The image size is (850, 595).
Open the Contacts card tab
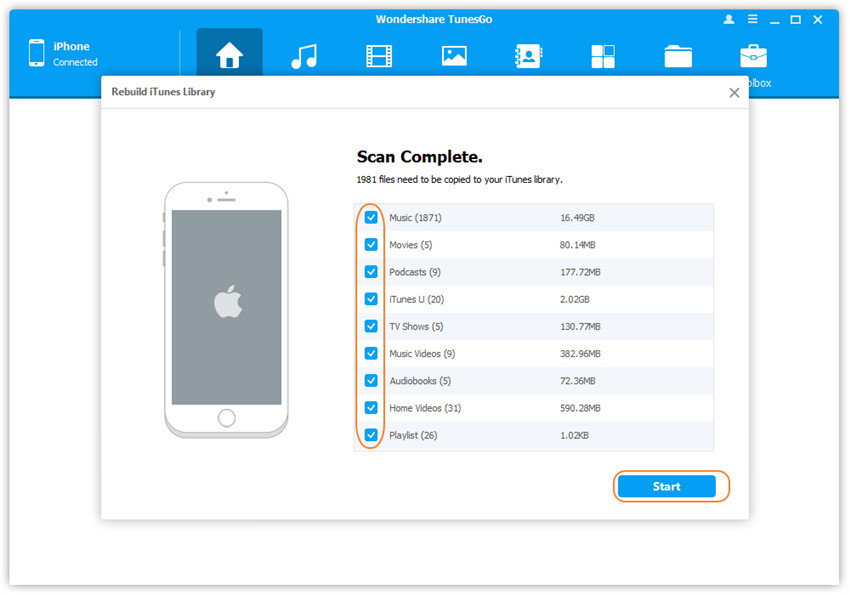tap(527, 57)
